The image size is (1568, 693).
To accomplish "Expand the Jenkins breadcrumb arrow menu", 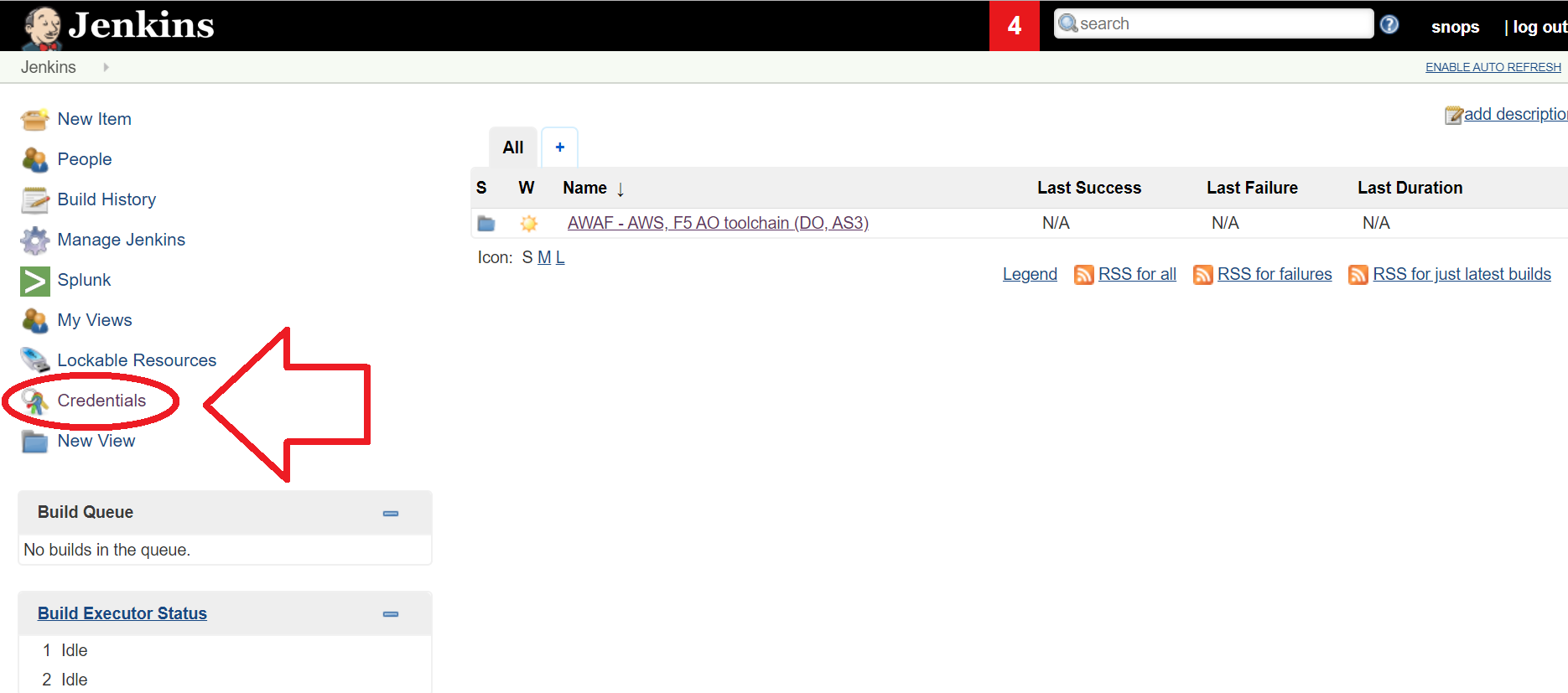I will click(x=106, y=67).
